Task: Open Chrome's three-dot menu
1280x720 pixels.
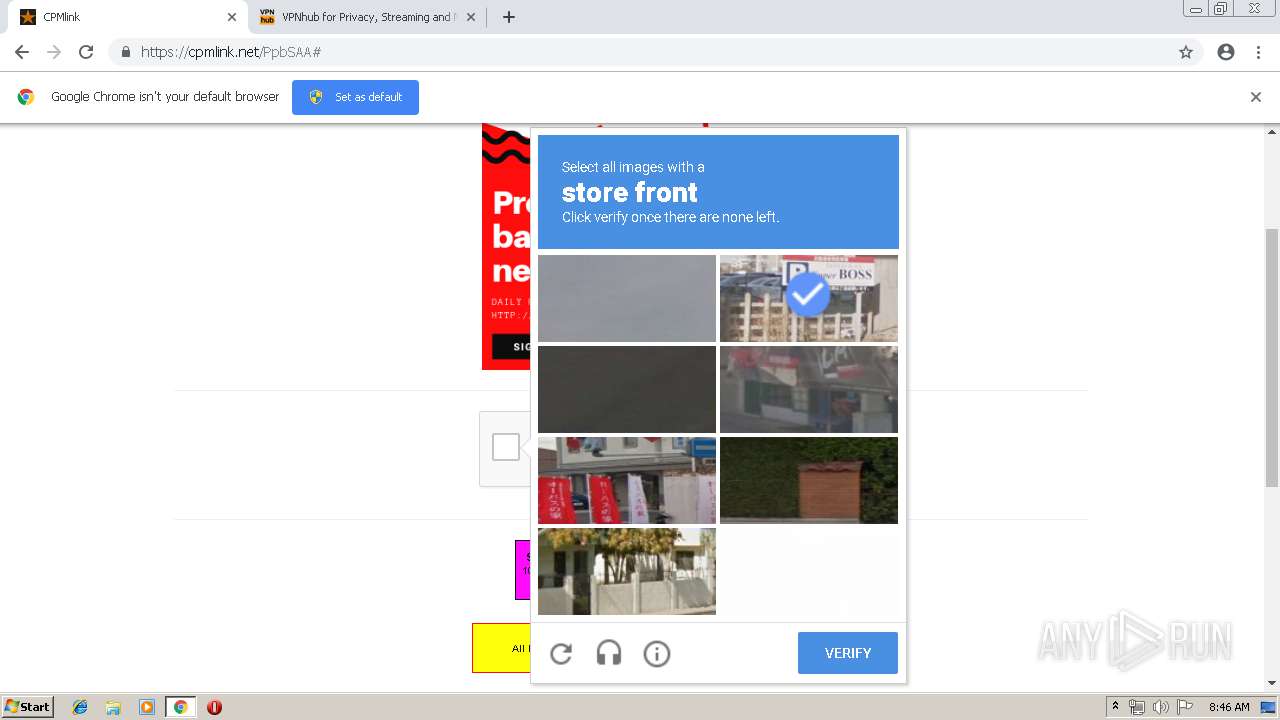Action: click(1258, 52)
